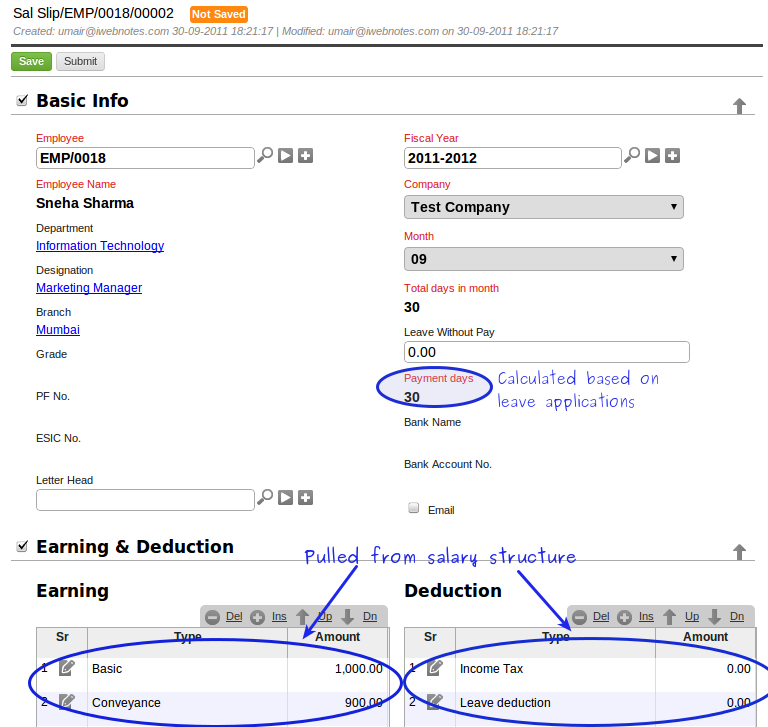768x727 pixels.
Task: Edit the Basic earning row pencil icon
Action: pyautogui.click(x=67, y=668)
